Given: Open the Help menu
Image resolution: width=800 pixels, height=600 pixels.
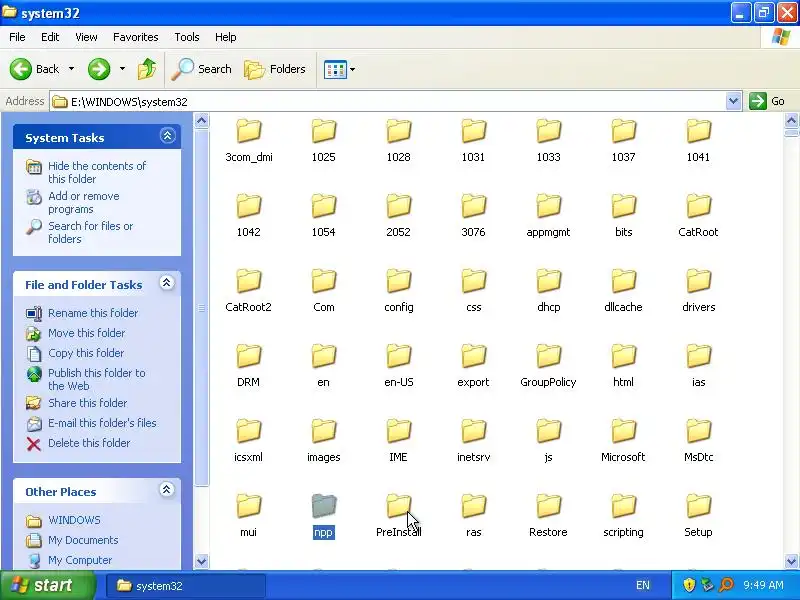Looking at the screenshot, I should tap(226, 37).
